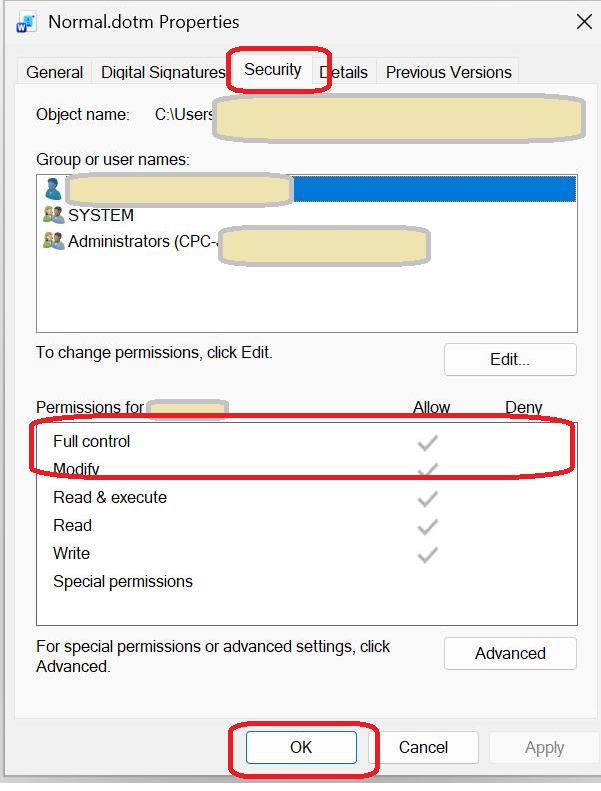Click the Full control allow checkmark
Screen dimensions: 601x791
427,443
